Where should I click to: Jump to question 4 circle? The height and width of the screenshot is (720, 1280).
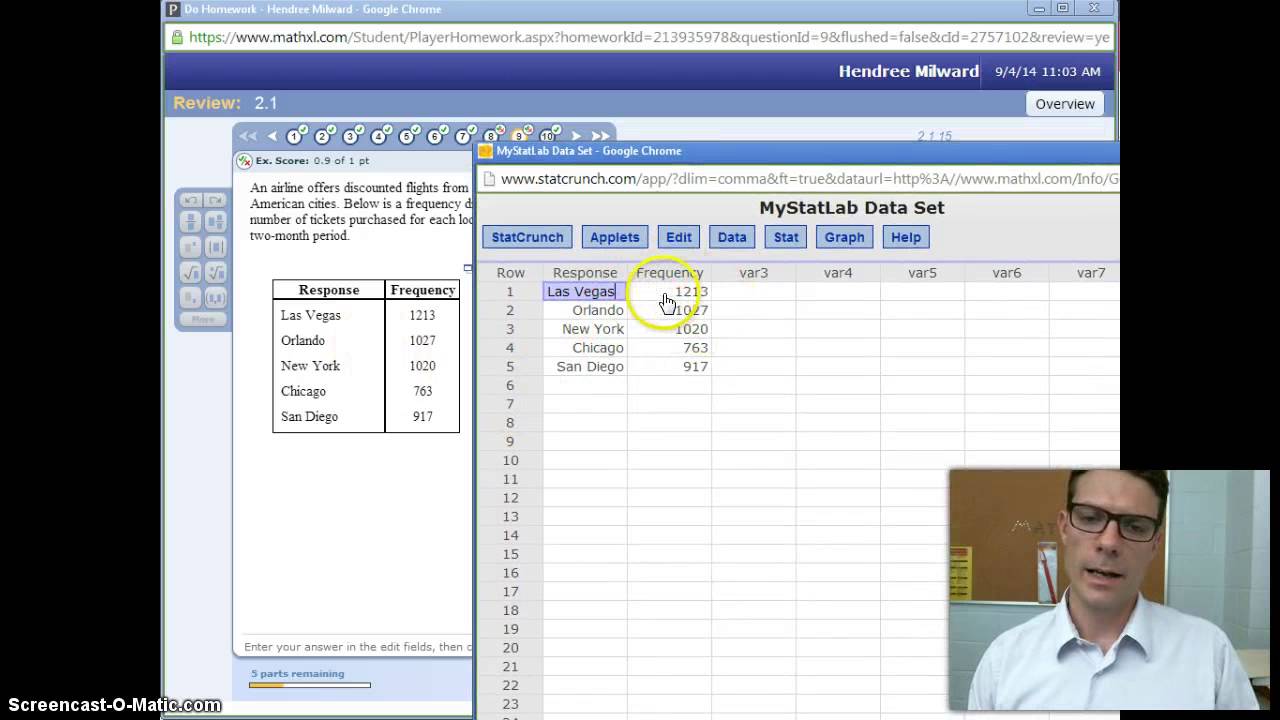point(379,136)
